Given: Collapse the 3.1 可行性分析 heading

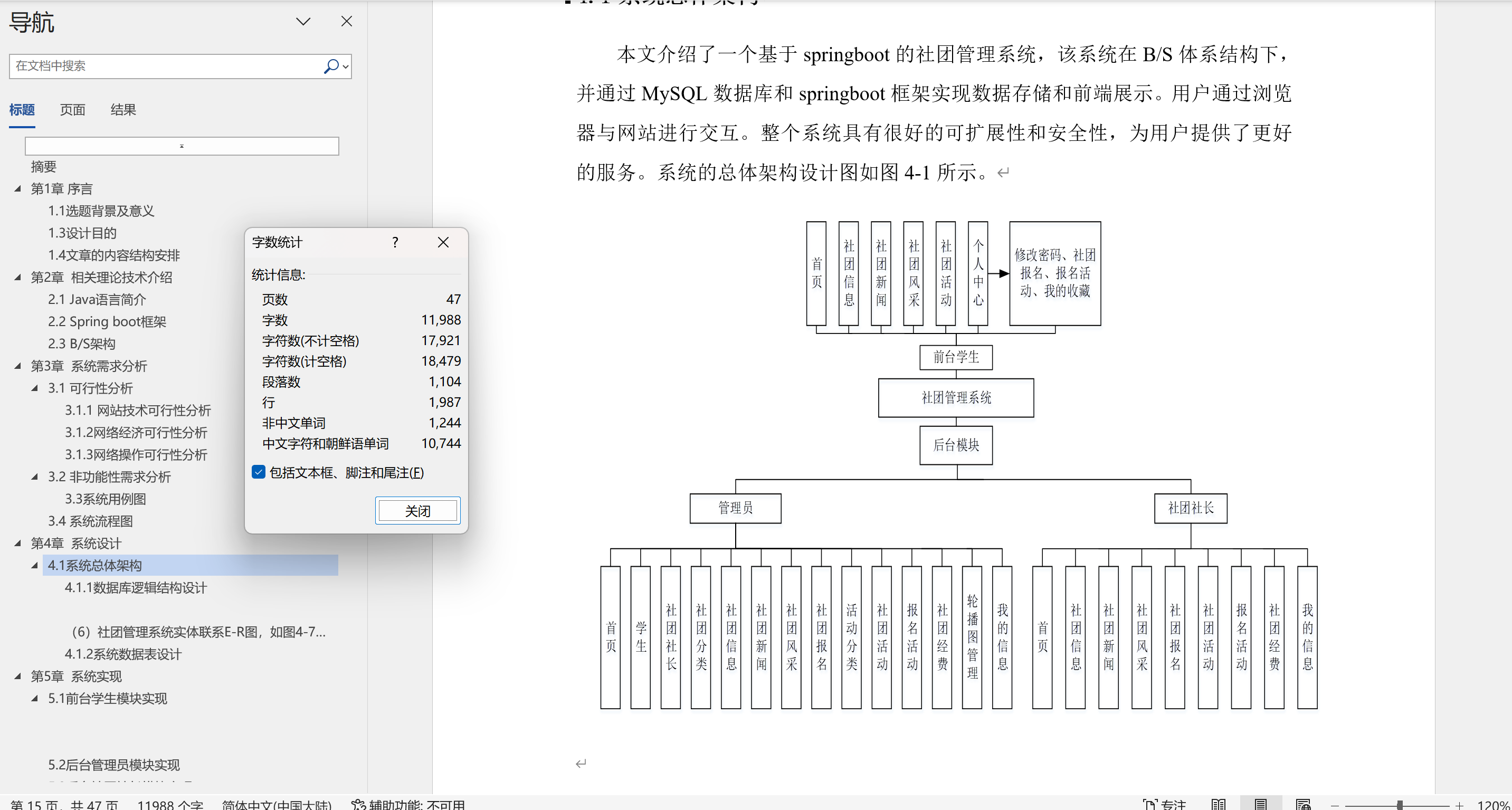Looking at the screenshot, I should pyautogui.click(x=35, y=388).
